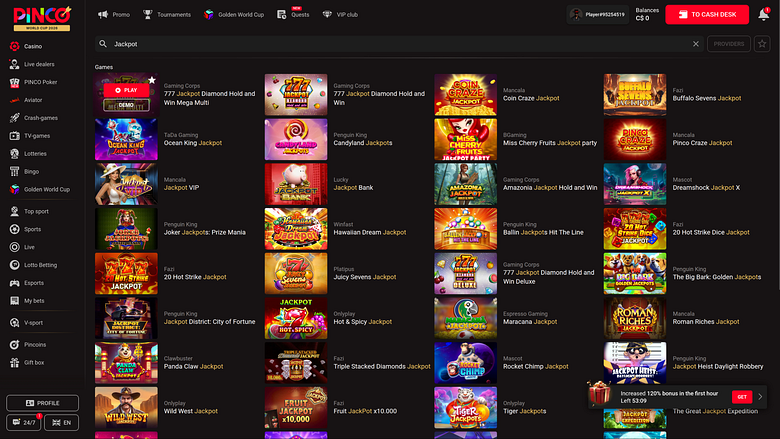780x439 pixels.
Task: Open Hot & Spicy Jackpot thumbnail
Action: [x=296, y=318]
